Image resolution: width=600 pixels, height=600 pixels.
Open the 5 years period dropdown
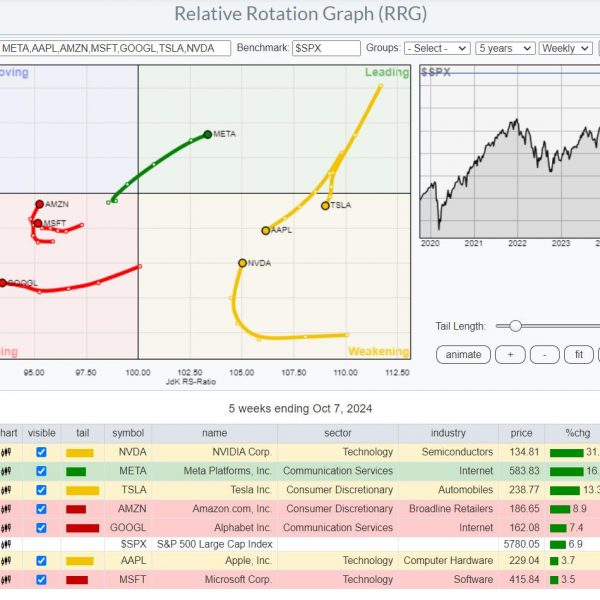pos(505,48)
